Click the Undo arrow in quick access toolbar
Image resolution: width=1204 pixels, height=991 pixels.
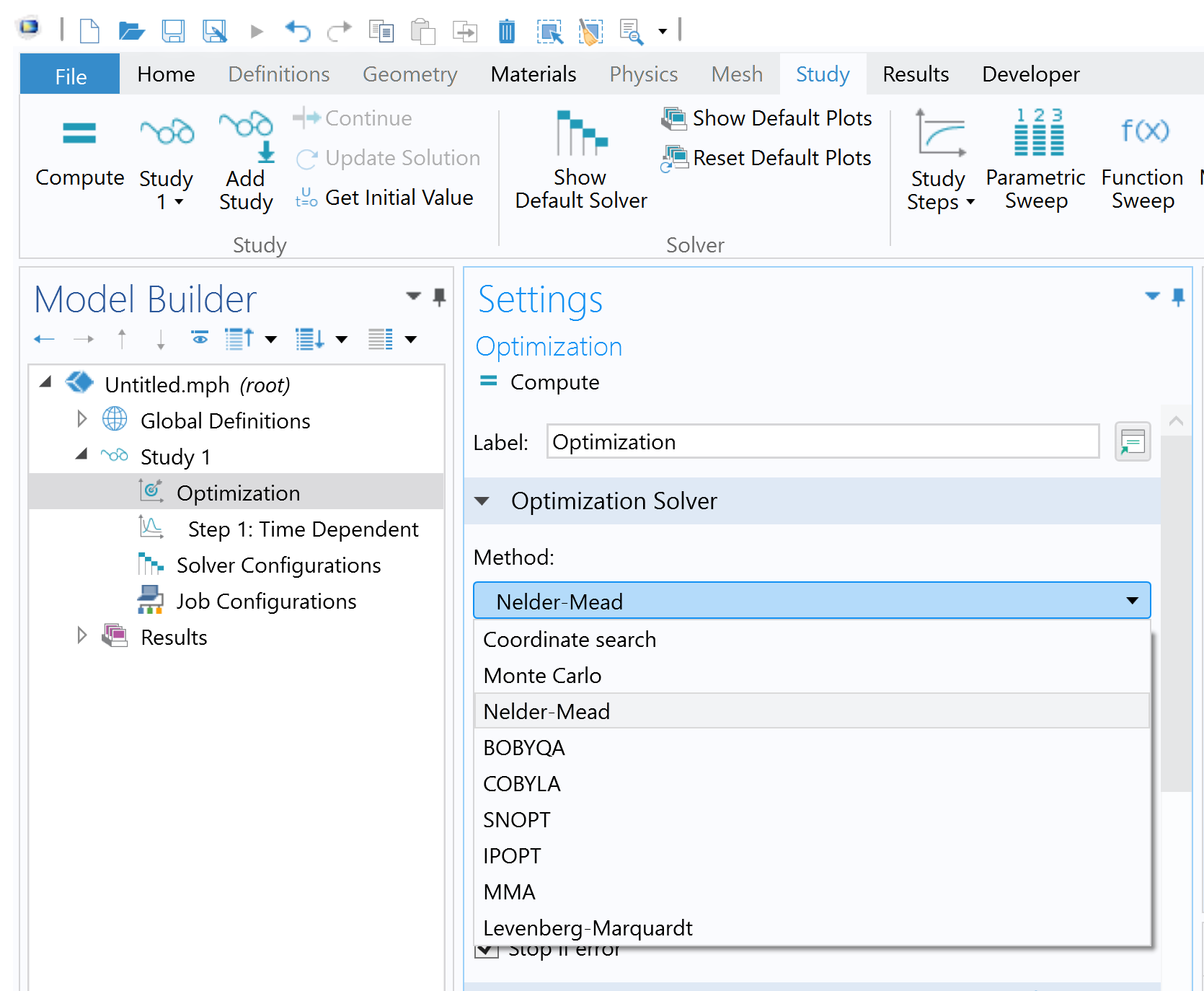click(x=297, y=31)
